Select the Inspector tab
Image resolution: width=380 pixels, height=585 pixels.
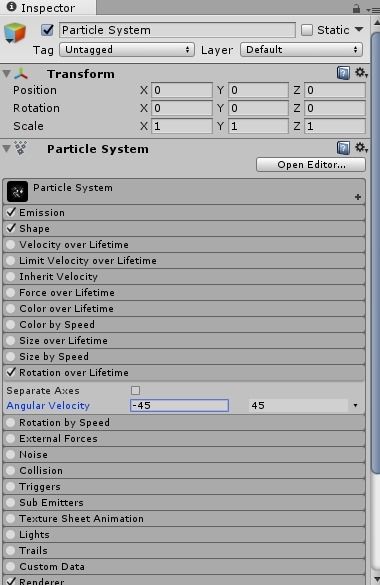click(x=48, y=7)
